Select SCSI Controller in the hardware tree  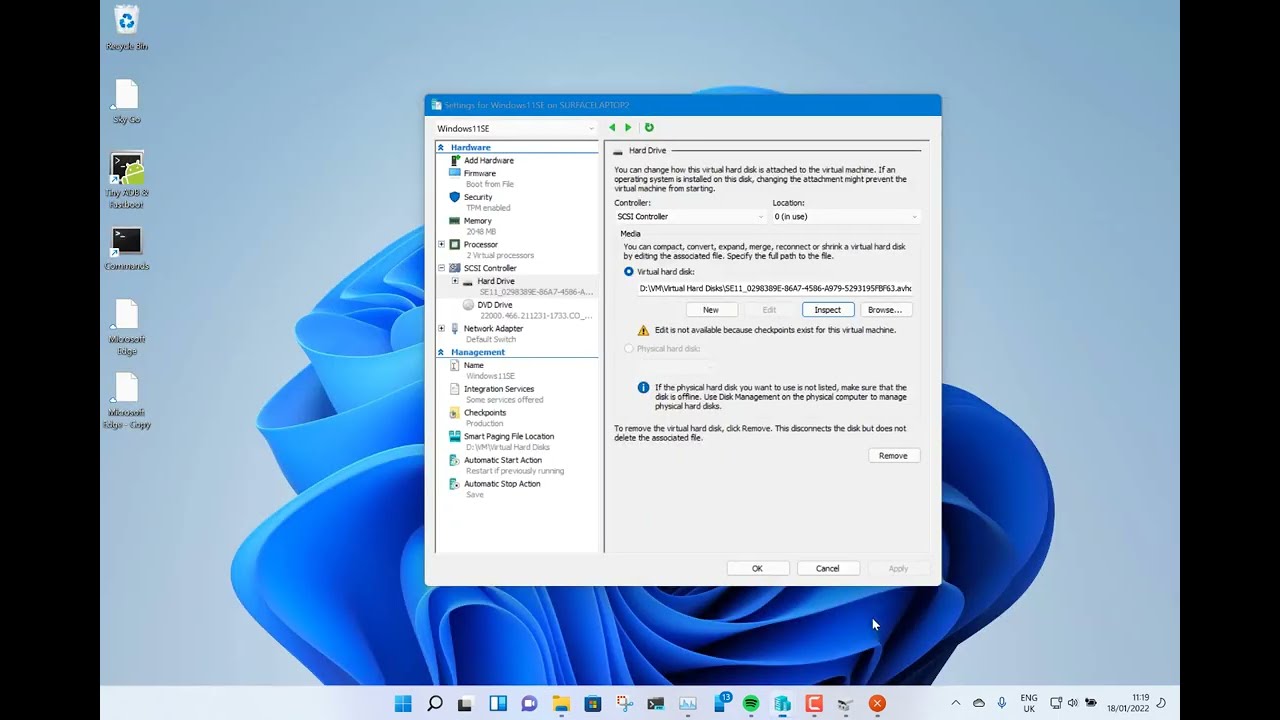coord(490,268)
